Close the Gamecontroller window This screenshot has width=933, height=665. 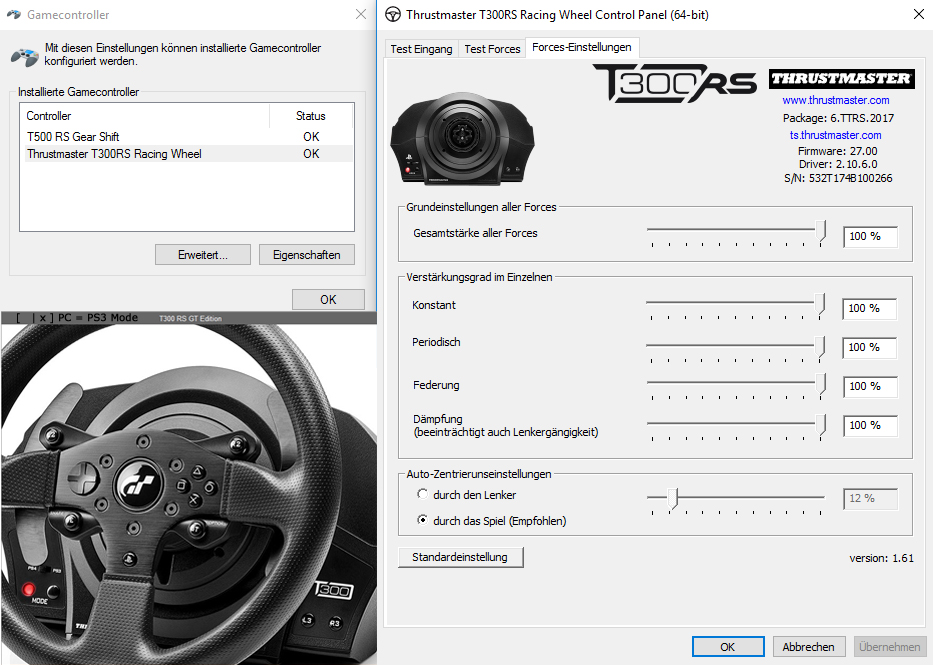[x=361, y=14]
